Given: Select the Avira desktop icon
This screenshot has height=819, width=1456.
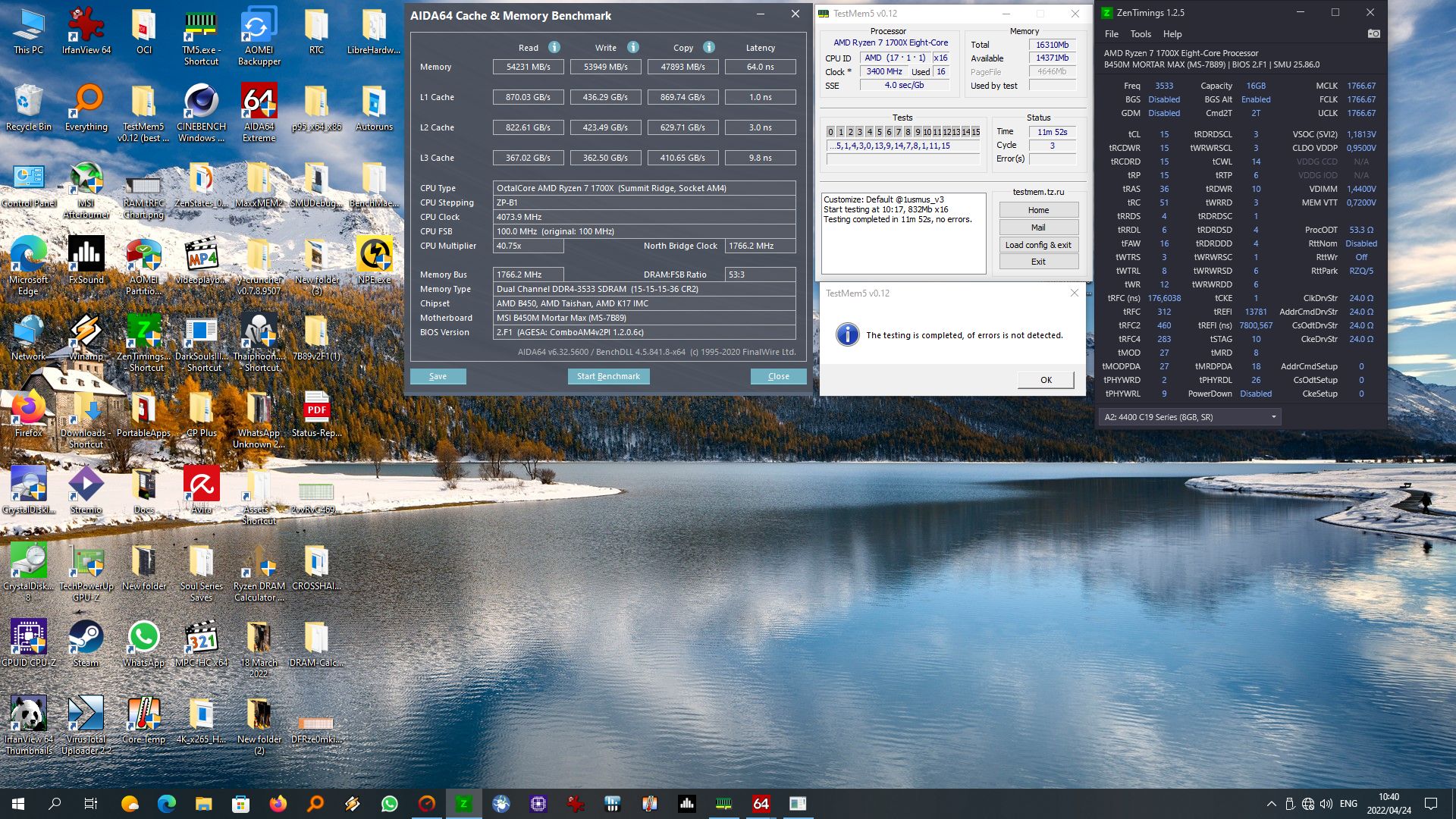Looking at the screenshot, I should [x=202, y=491].
